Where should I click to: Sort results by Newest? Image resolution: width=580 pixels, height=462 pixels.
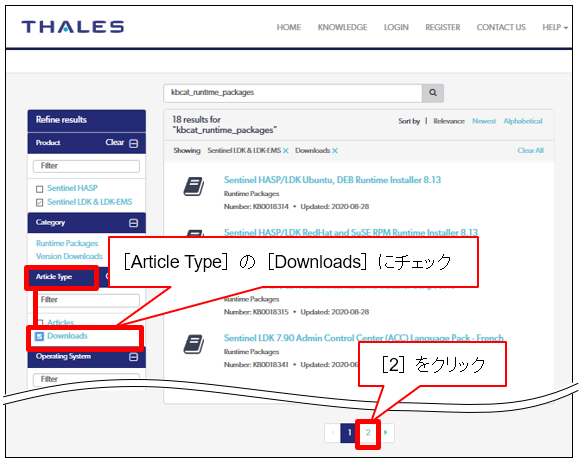click(x=484, y=121)
